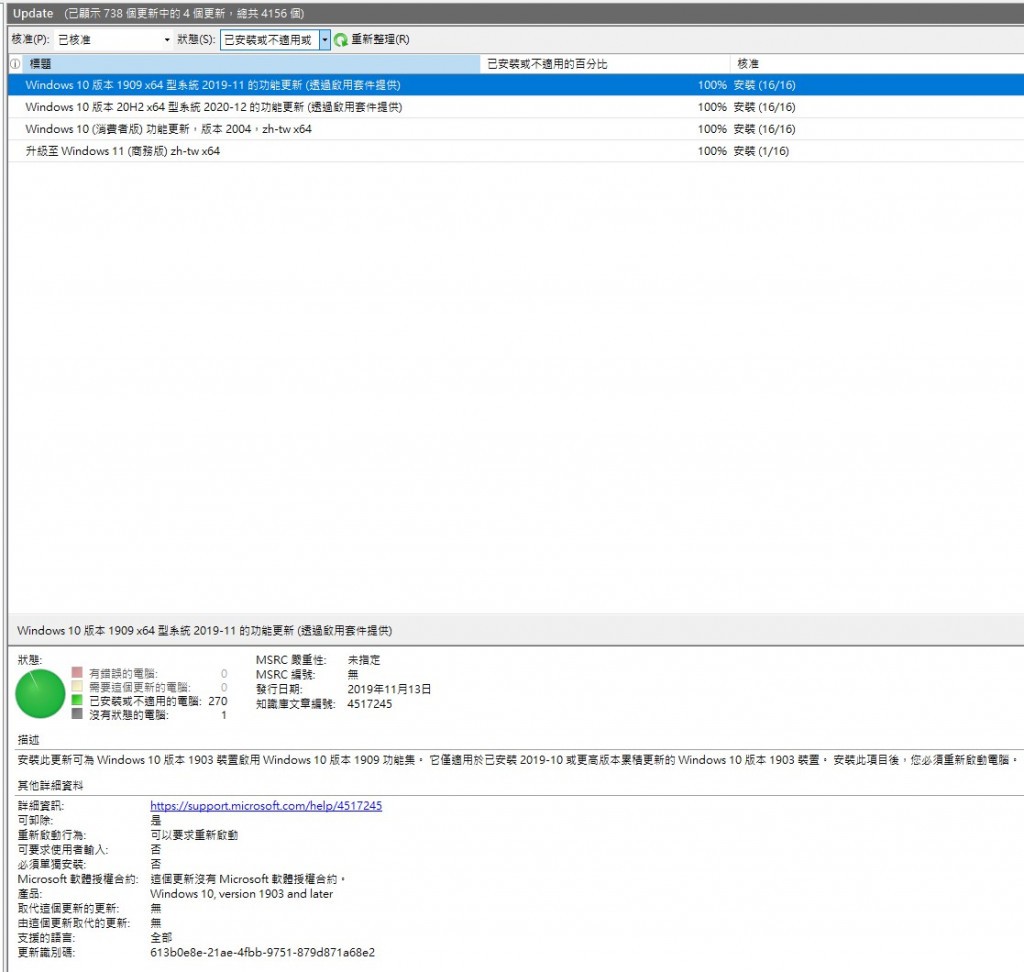
Task: Sort by the 核准 column header
Action: pyautogui.click(x=876, y=64)
